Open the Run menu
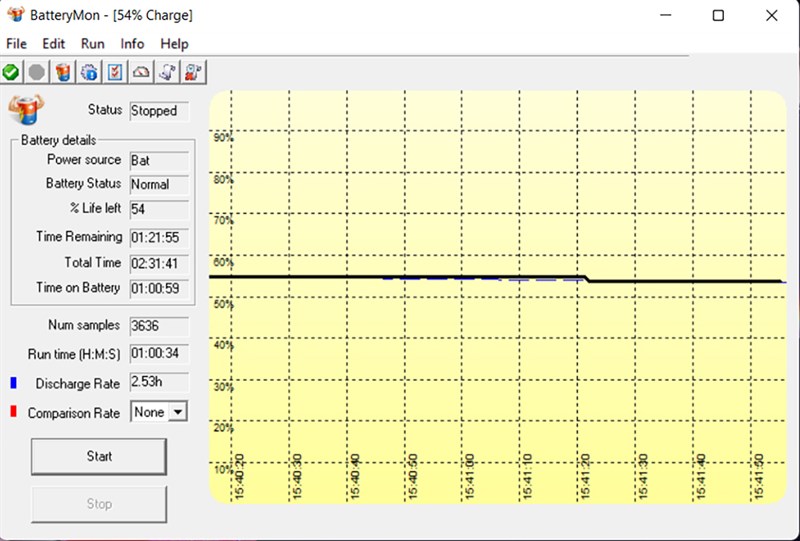800x541 pixels. pos(93,44)
